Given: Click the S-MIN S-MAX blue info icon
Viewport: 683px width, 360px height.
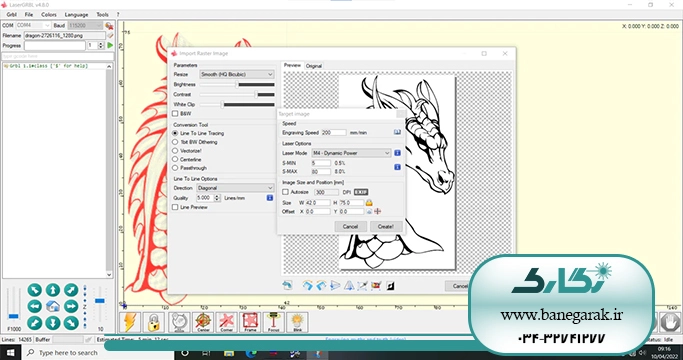Looking at the screenshot, I should tap(397, 167).
